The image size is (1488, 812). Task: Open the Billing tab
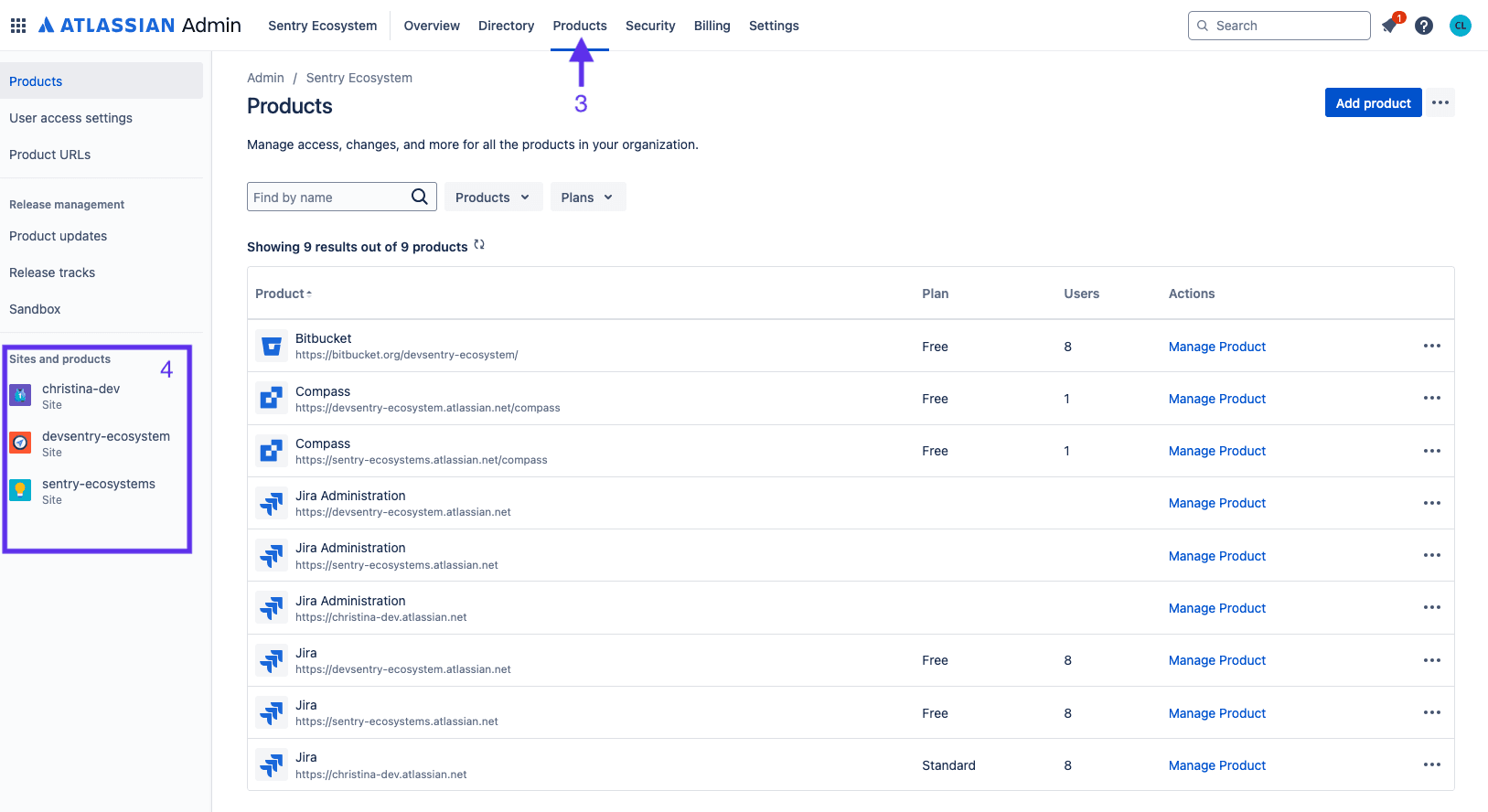click(712, 26)
